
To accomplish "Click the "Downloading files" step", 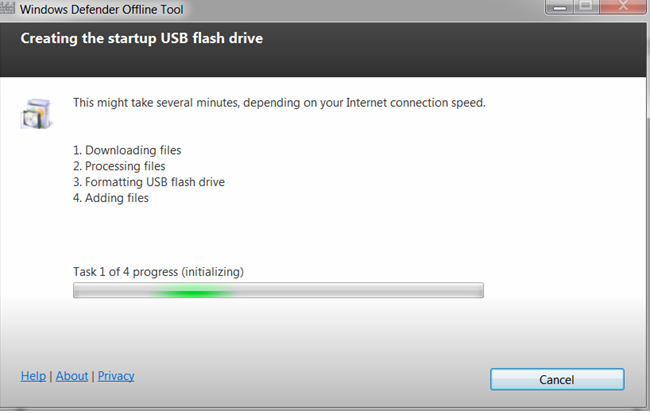I will [x=127, y=150].
